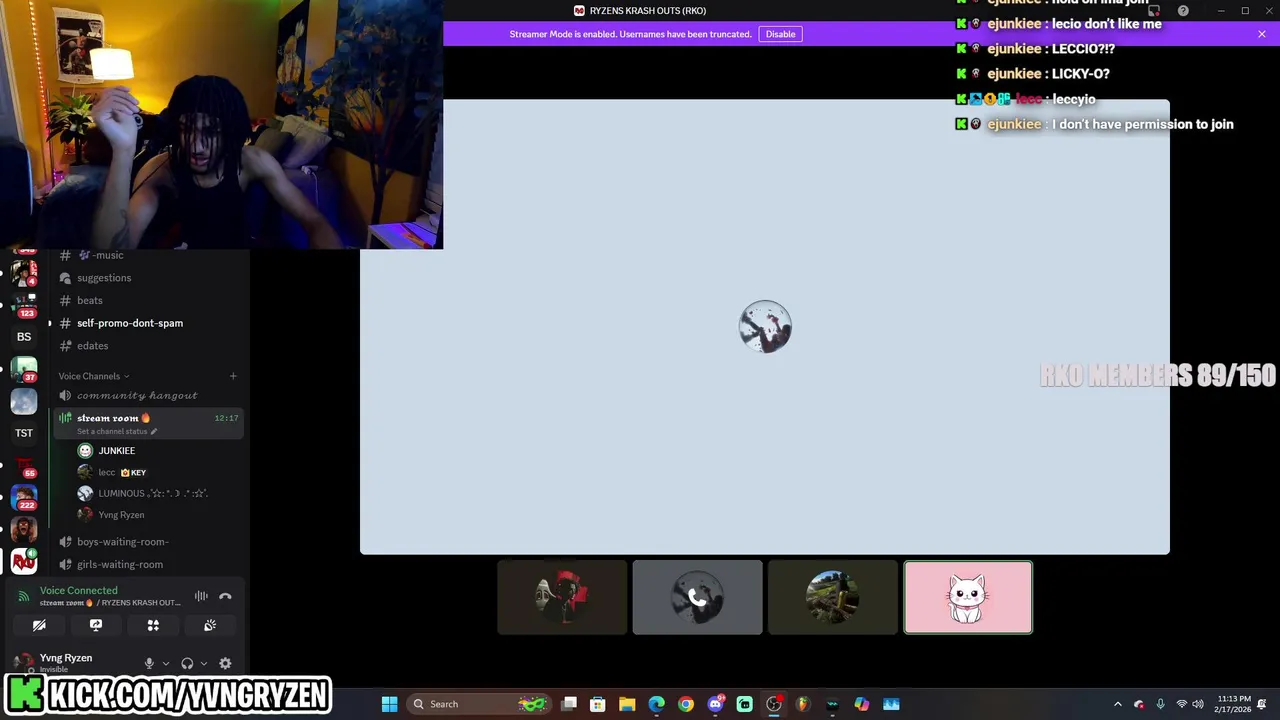Screen dimensions: 1280x720
Task: Focus the third participant tile with outdoor avatar
Action: (x=832, y=598)
